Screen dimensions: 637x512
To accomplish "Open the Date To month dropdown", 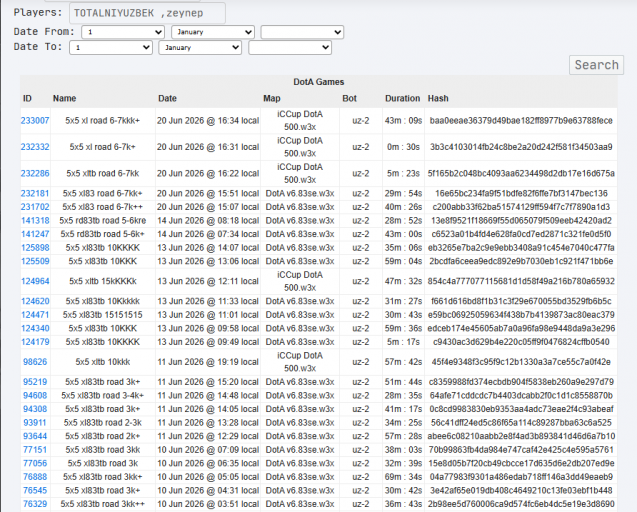I will 200,48.
